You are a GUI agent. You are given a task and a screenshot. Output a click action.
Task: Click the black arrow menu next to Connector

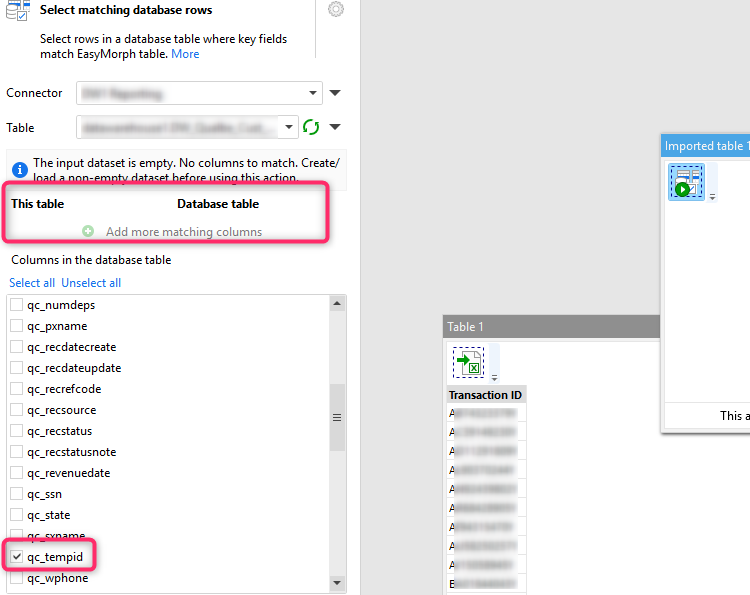point(335,94)
